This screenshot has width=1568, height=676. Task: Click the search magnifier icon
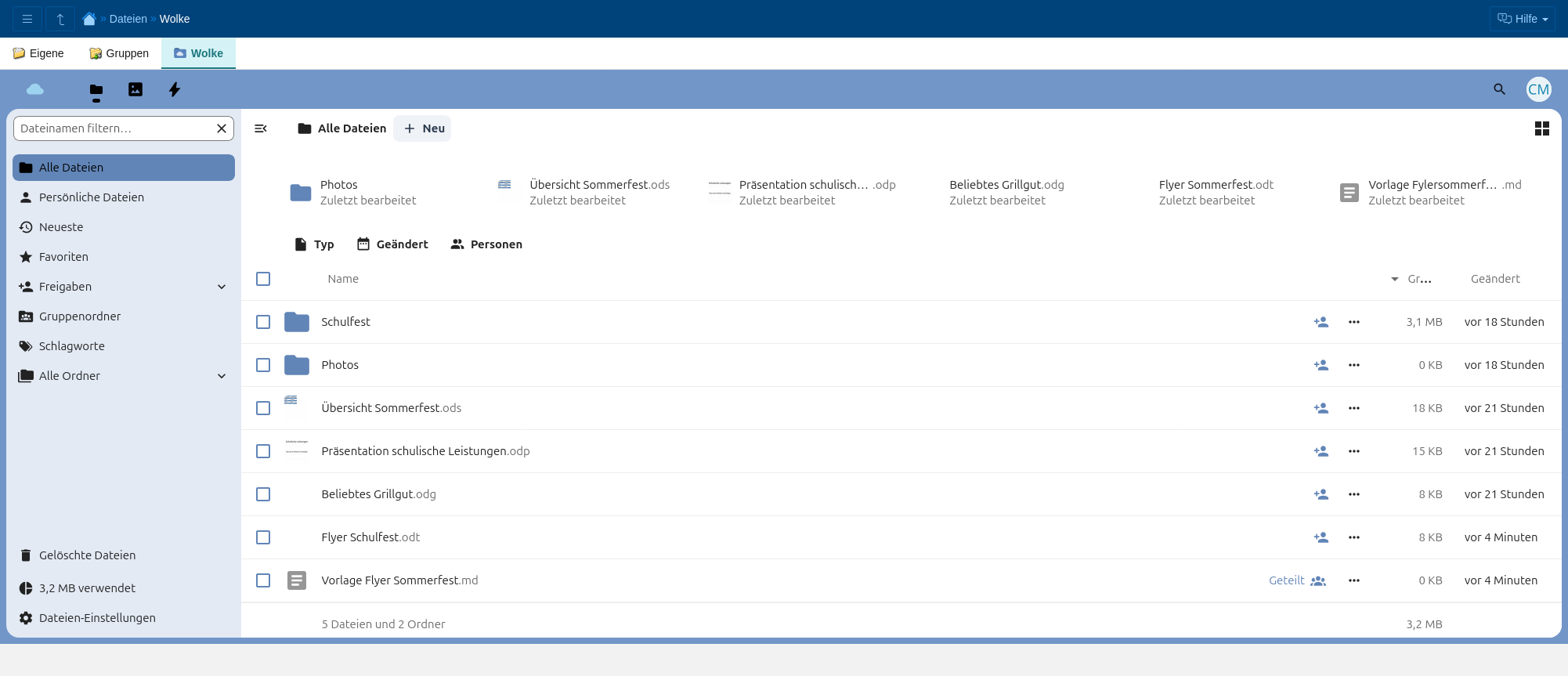pos(1499,89)
